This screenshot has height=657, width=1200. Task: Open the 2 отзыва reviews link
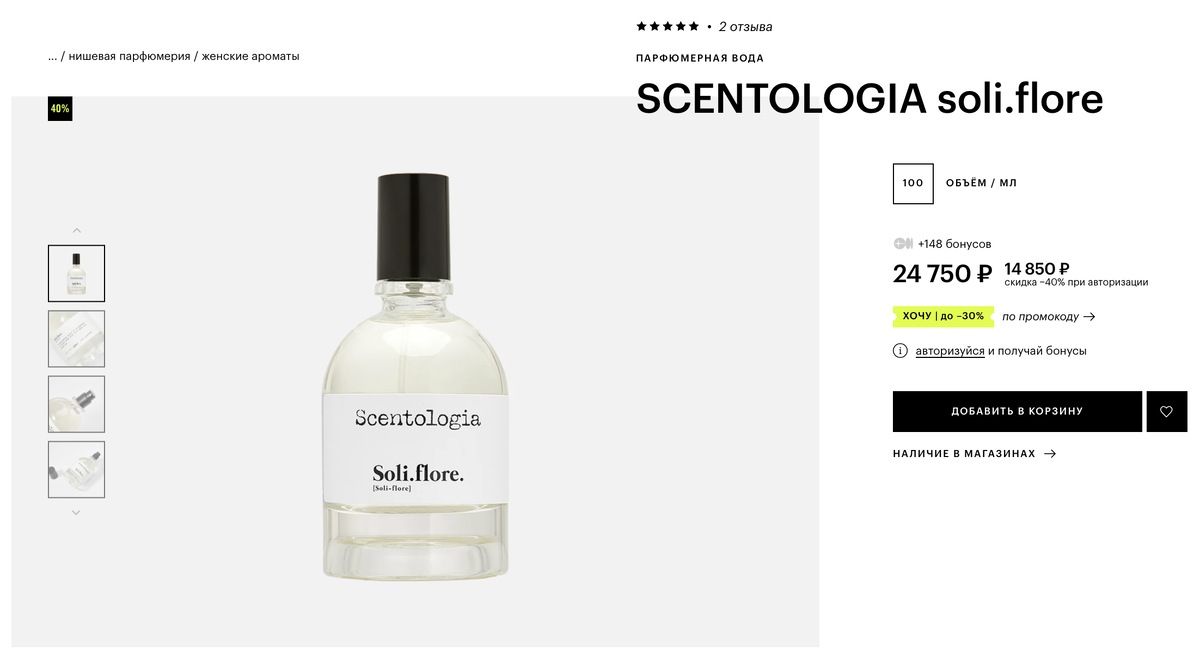click(x=746, y=27)
